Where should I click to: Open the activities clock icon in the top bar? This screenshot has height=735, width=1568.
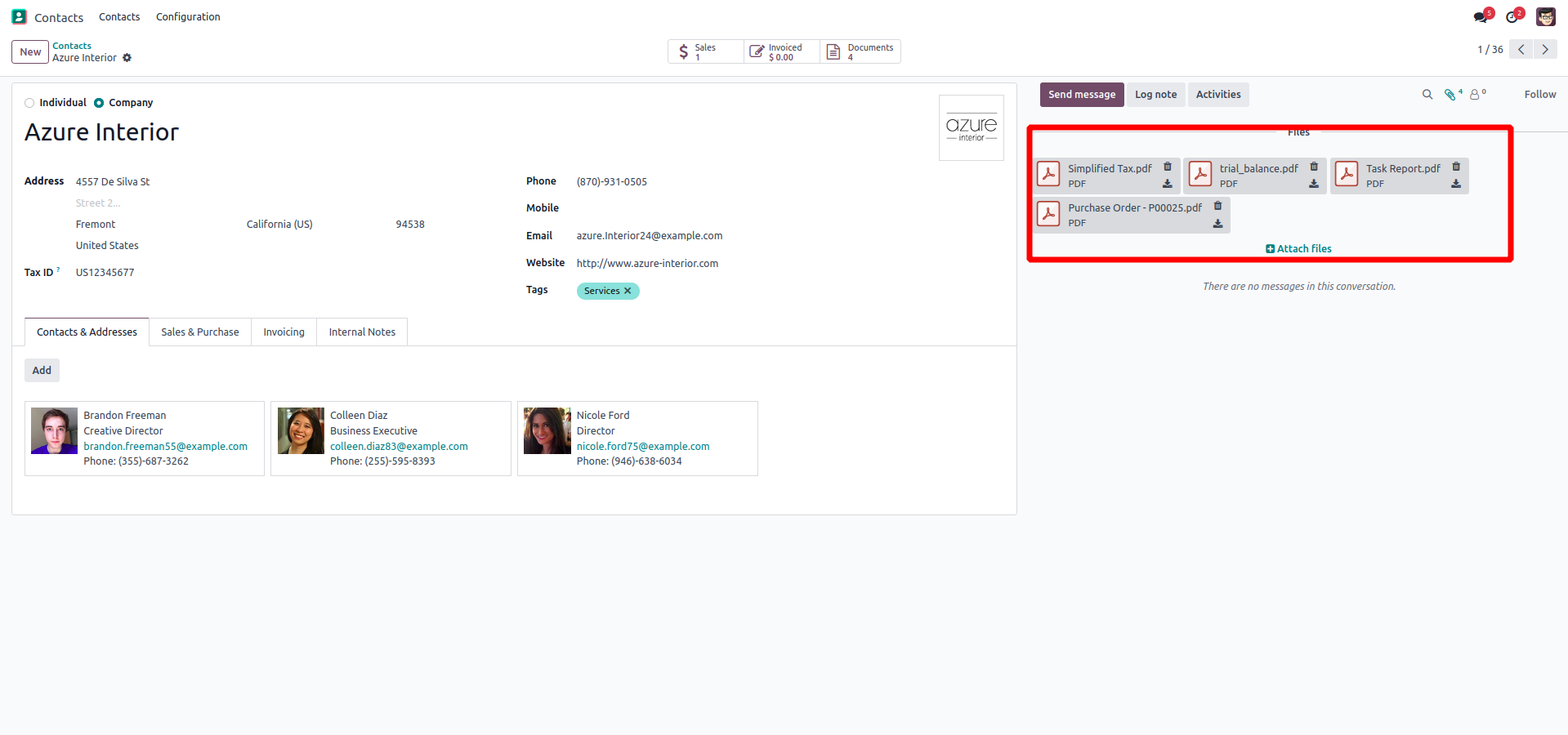1513,17
